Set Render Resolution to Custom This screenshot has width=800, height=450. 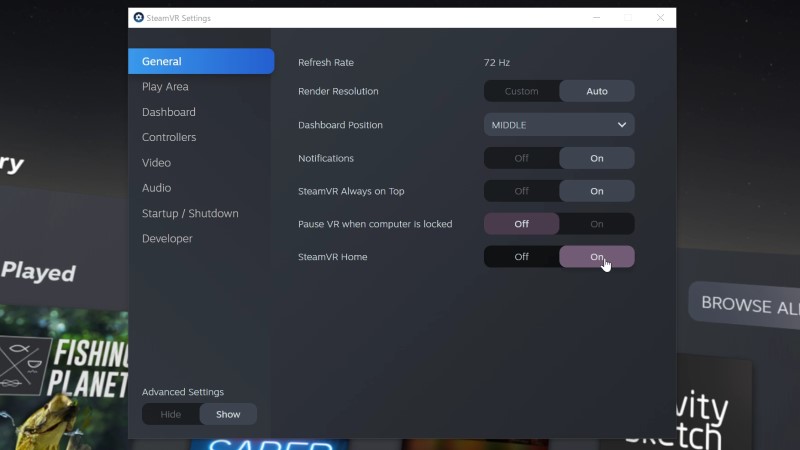(x=521, y=91)
